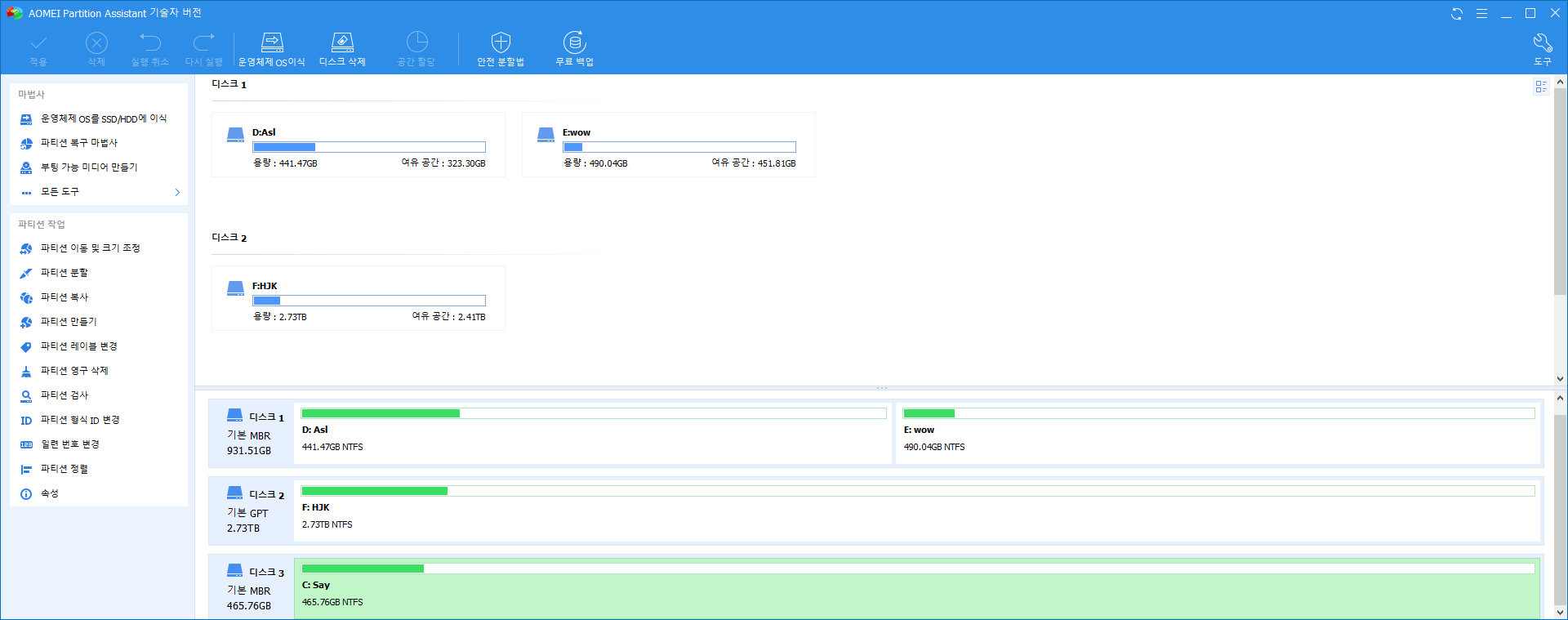Click the 파티션 작업 panel heading

[42, 225]
